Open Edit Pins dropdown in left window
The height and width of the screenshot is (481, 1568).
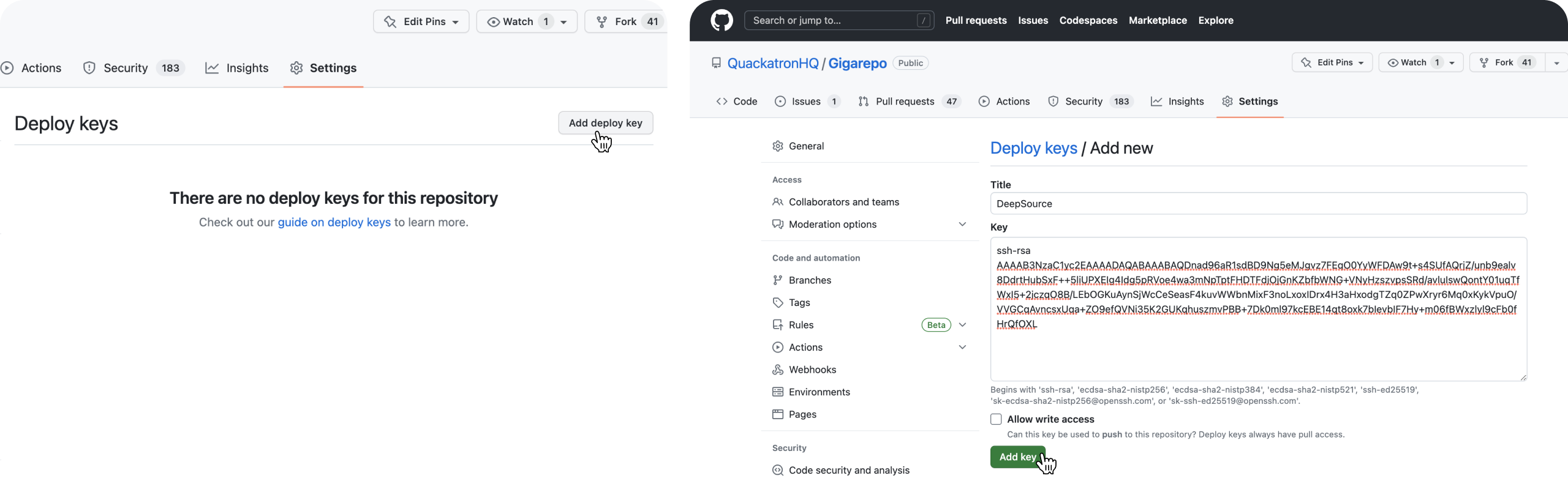[421, 21]
